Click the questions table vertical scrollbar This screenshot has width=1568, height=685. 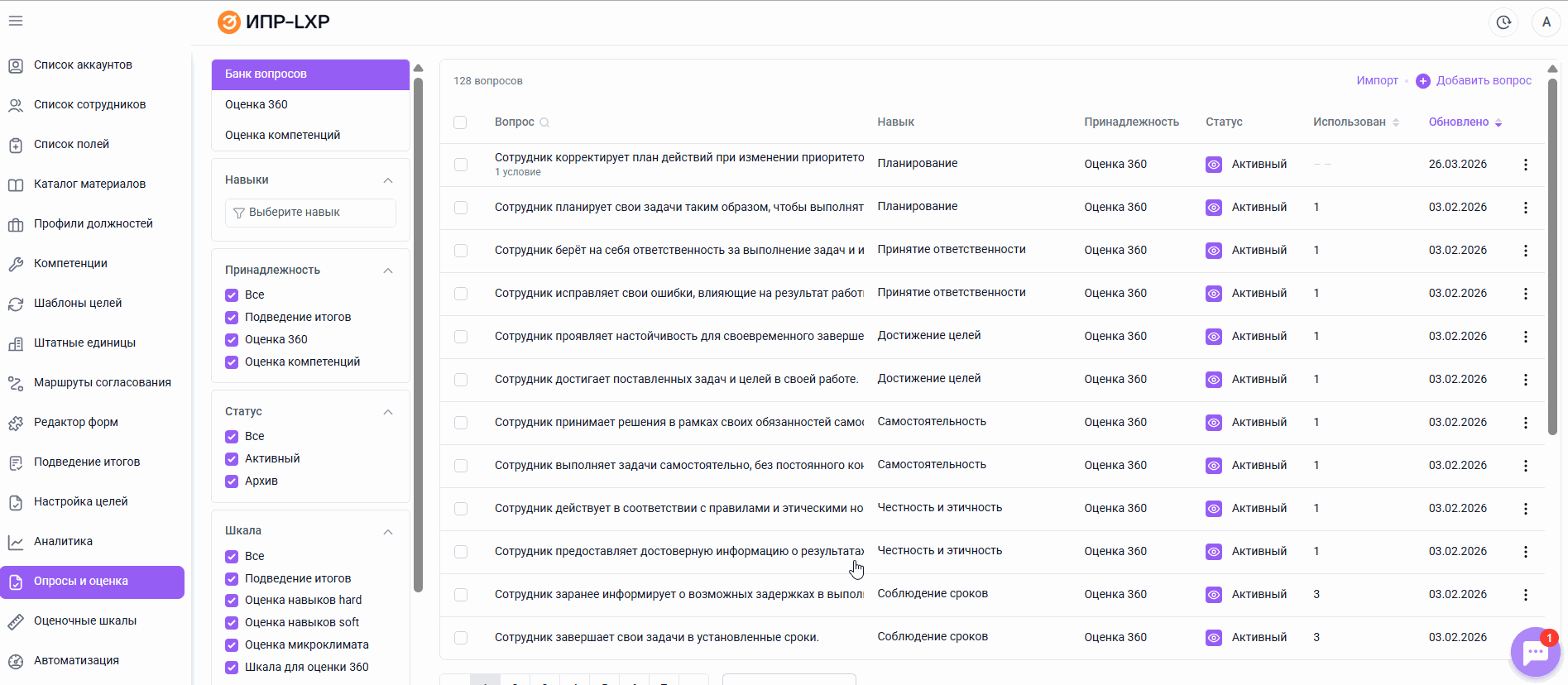point(1552,256)
